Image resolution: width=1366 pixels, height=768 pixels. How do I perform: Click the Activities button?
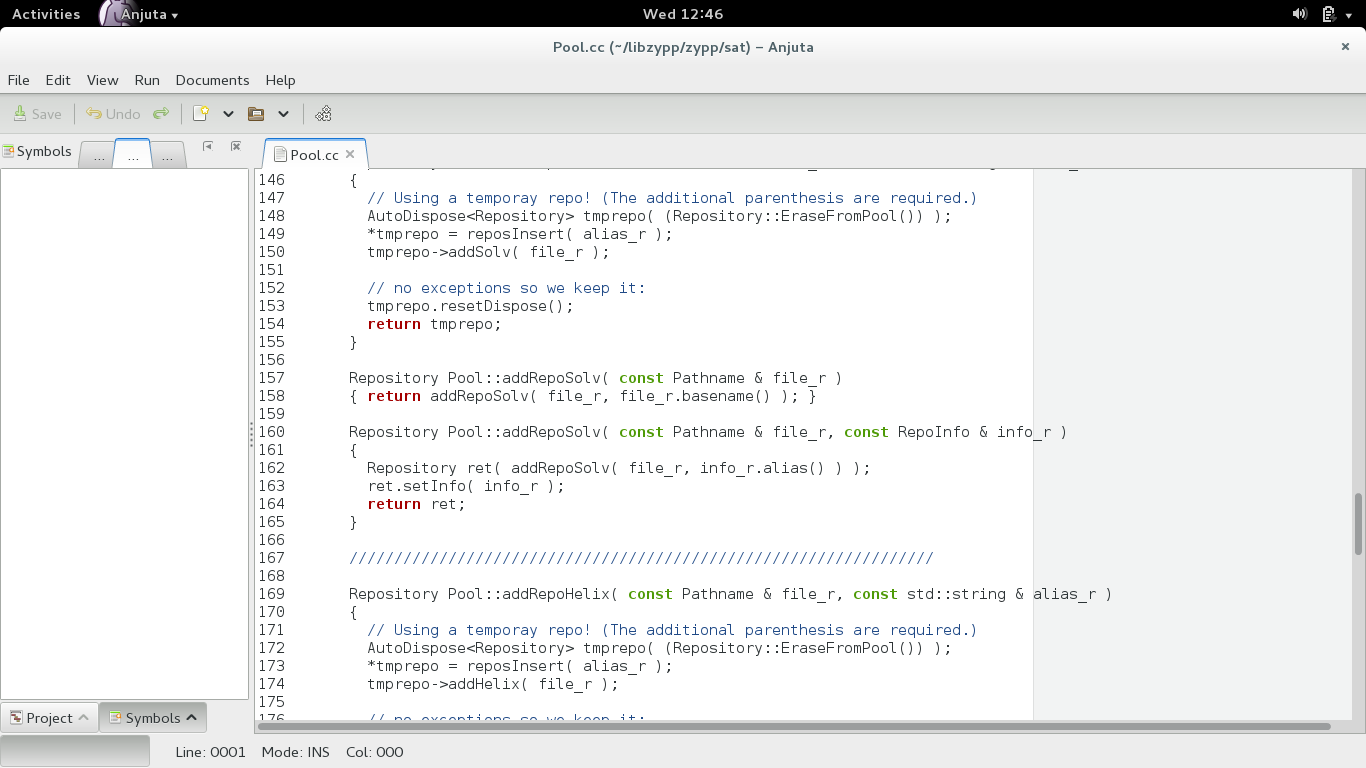(46, 14)
